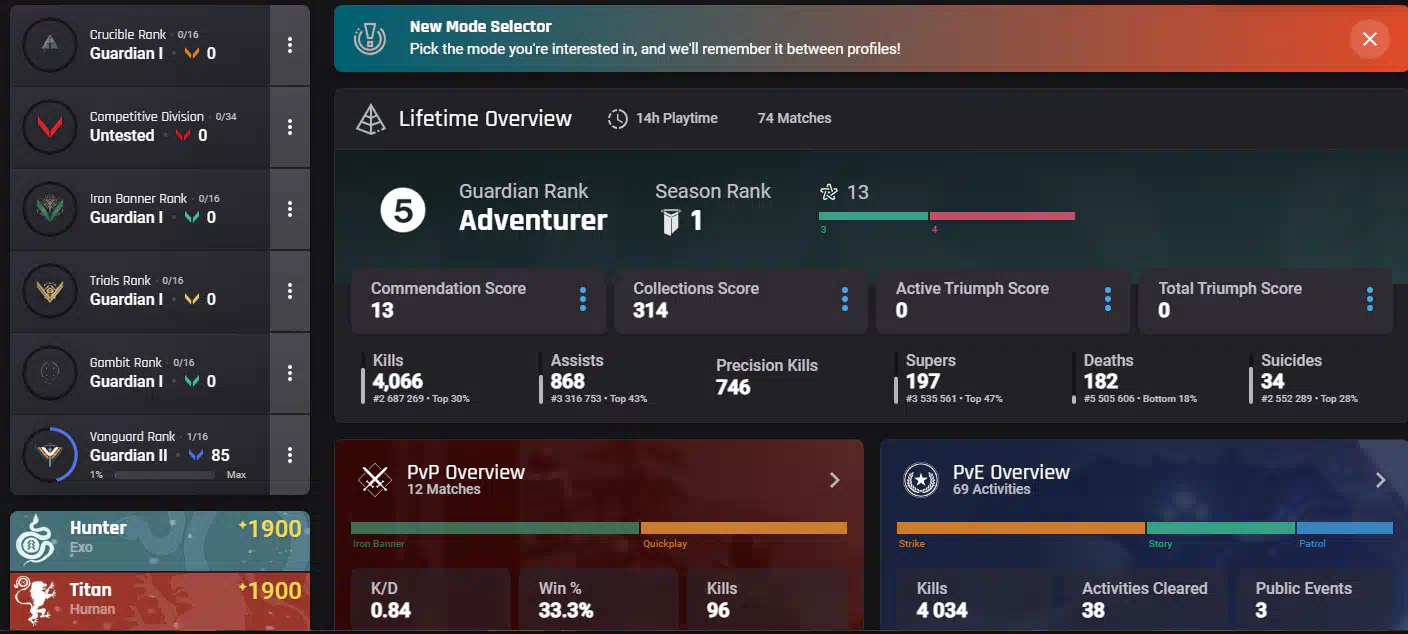Click the Quickplay orange bar segment
1408x634 pixels.
click(x=744, y=528)
